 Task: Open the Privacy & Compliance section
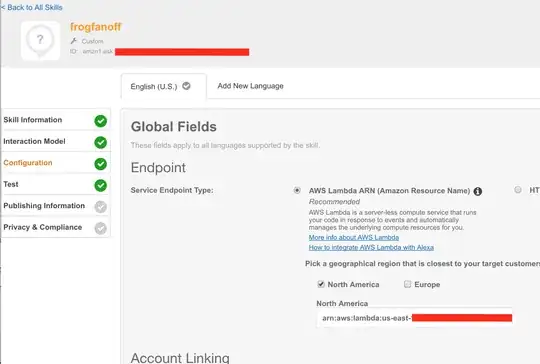[x=56, y=227]
